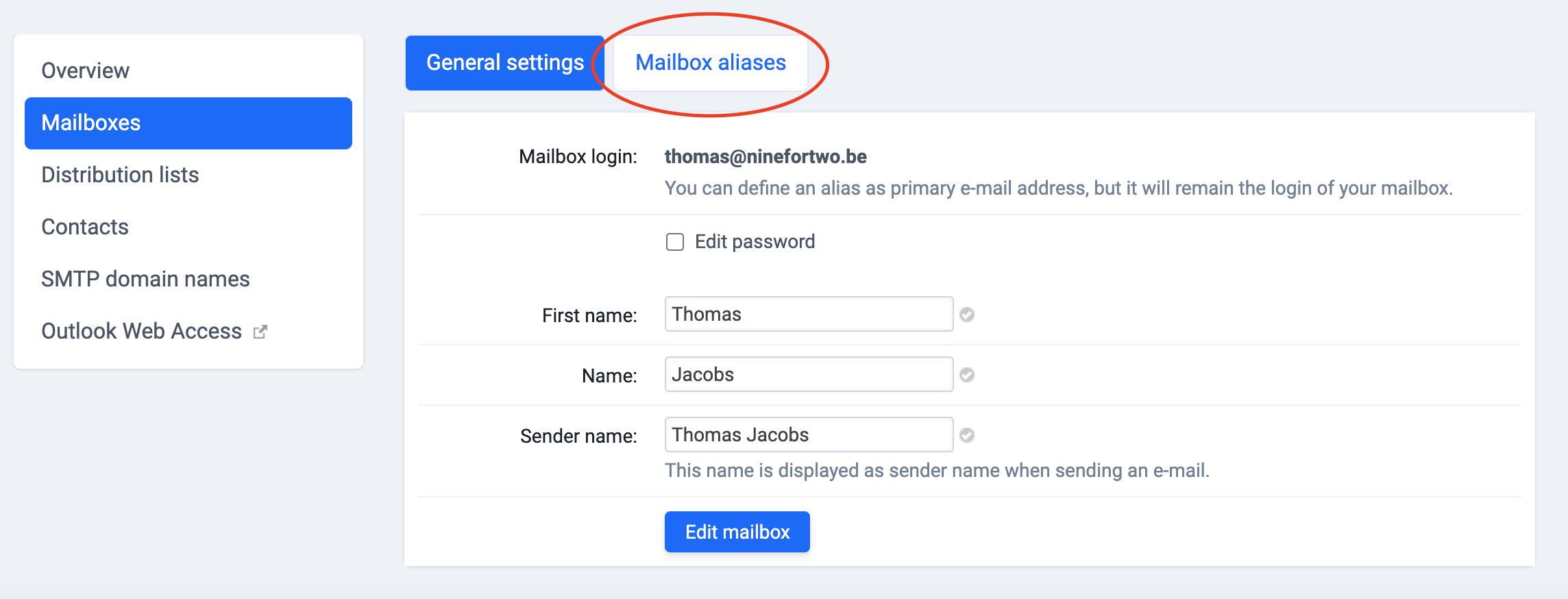This screenshot has height=599, width=1568.
Task: Click the validation checkmark beside the Name field
Action: [x=967, y=375]
